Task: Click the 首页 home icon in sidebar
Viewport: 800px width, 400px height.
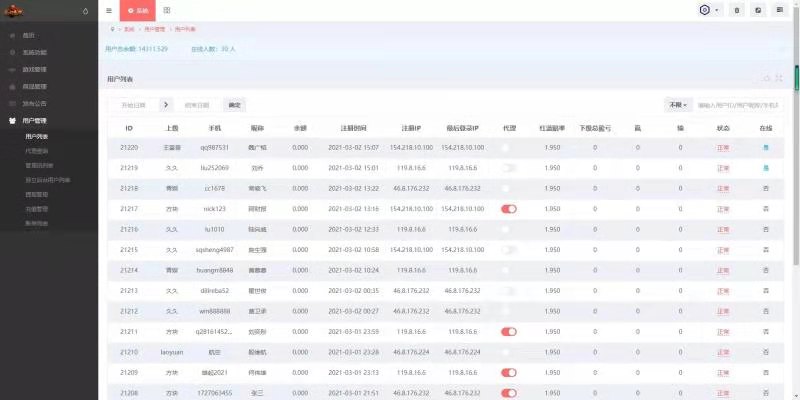Action: pos(12,34)
